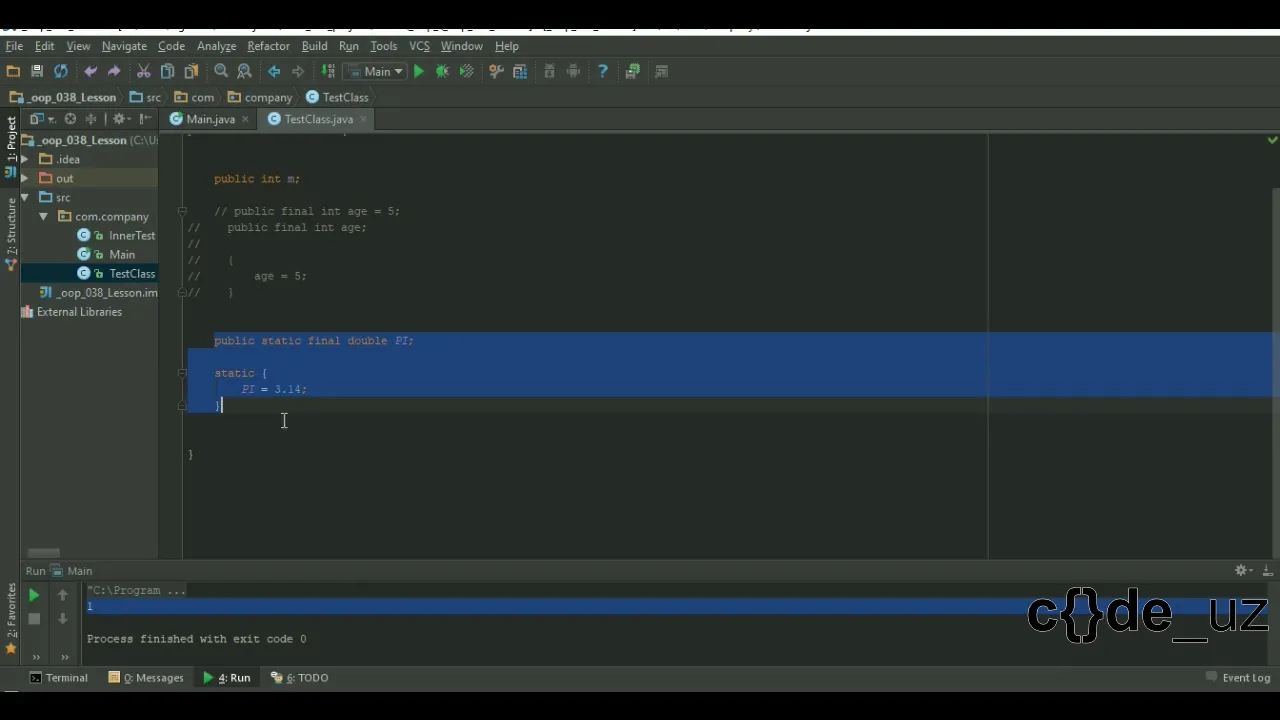
Task: Click the Find magnifier icon
Action: click(x=221, y=71)
